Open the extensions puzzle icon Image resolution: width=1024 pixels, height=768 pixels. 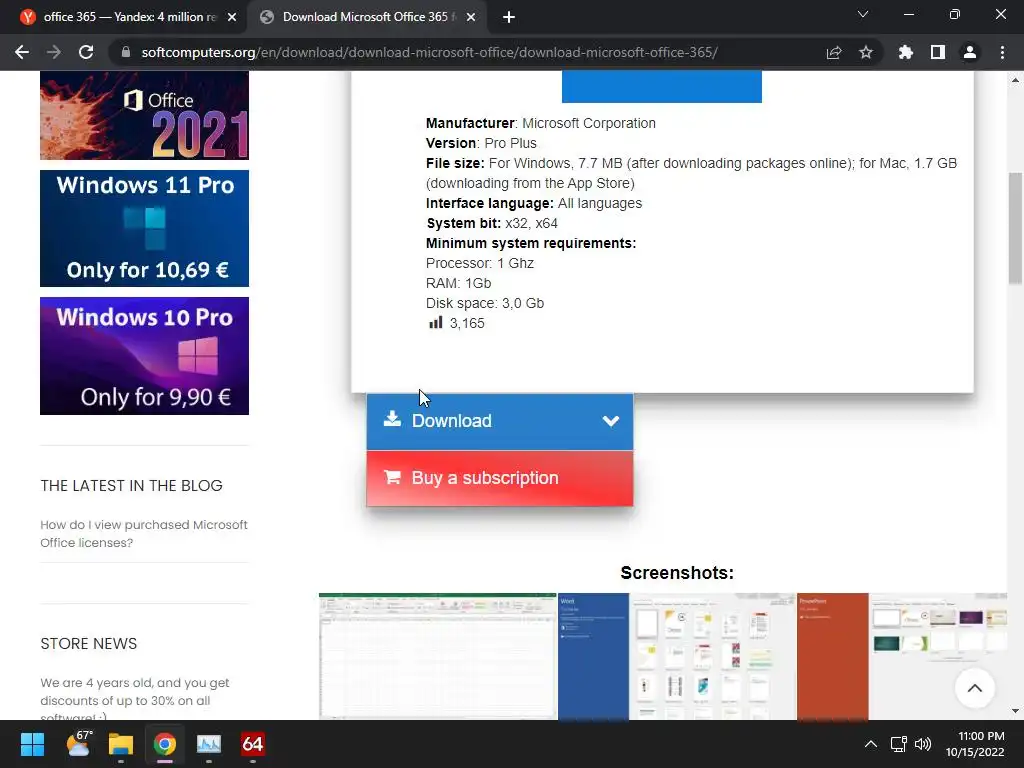coord(906,52)
